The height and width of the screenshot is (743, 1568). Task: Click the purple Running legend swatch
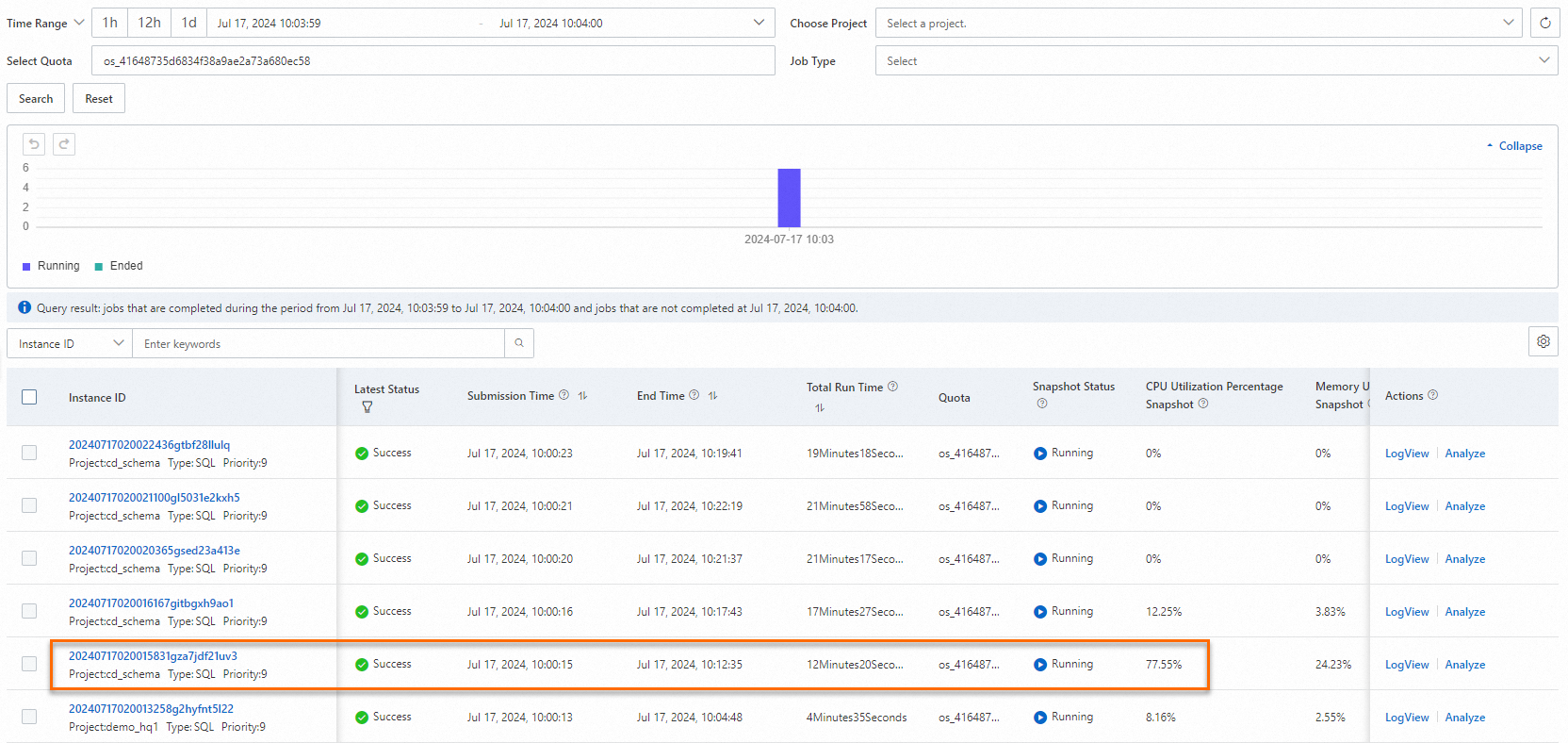pos(26,267)
